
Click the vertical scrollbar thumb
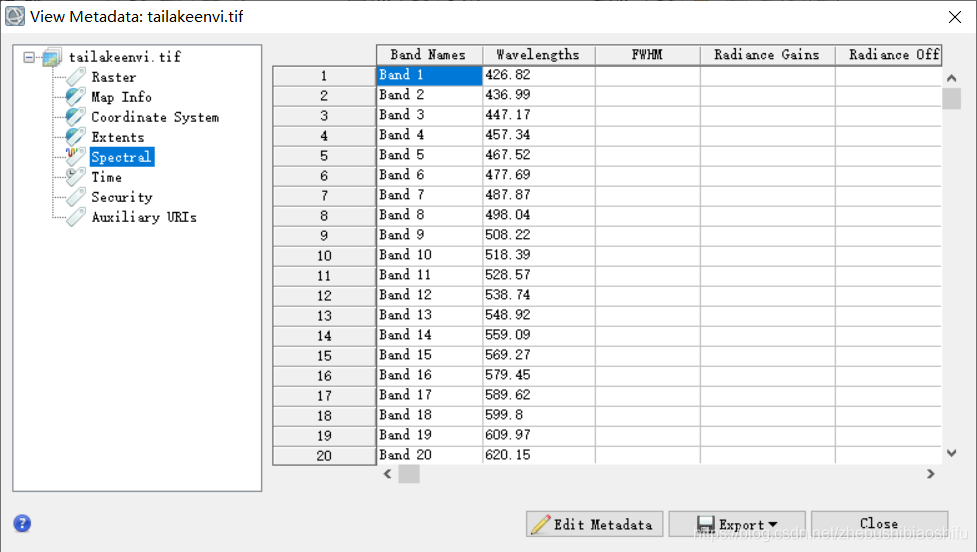pos(951,99)
